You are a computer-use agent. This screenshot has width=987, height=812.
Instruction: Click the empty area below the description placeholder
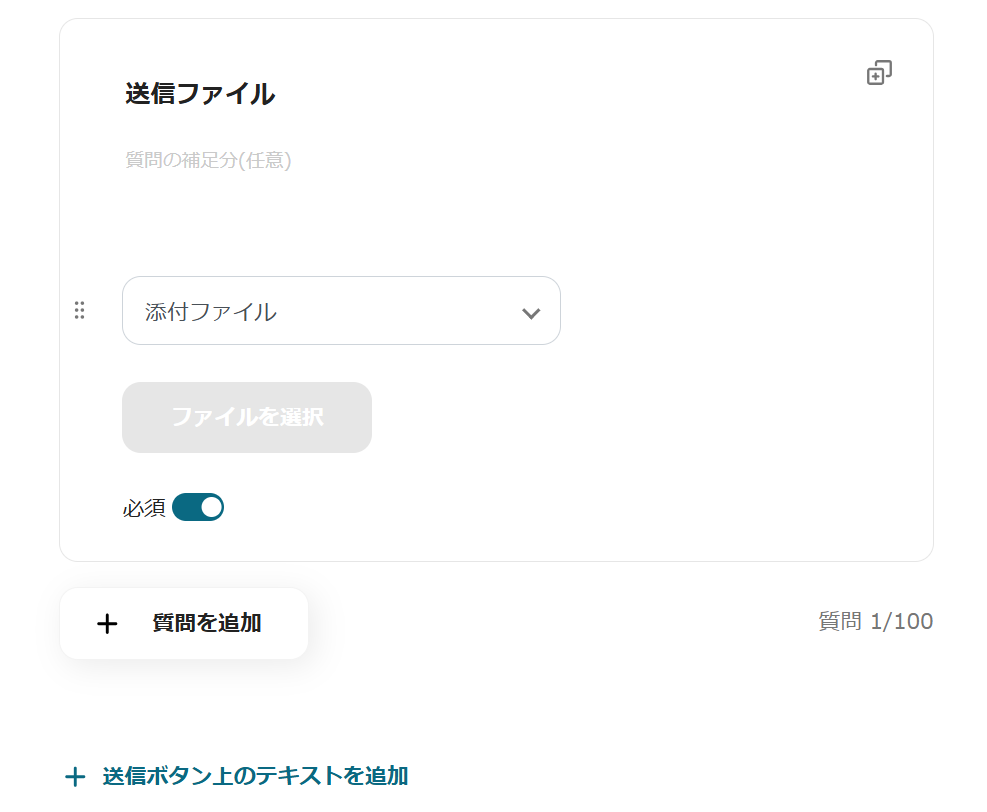(x=400, y=220)
